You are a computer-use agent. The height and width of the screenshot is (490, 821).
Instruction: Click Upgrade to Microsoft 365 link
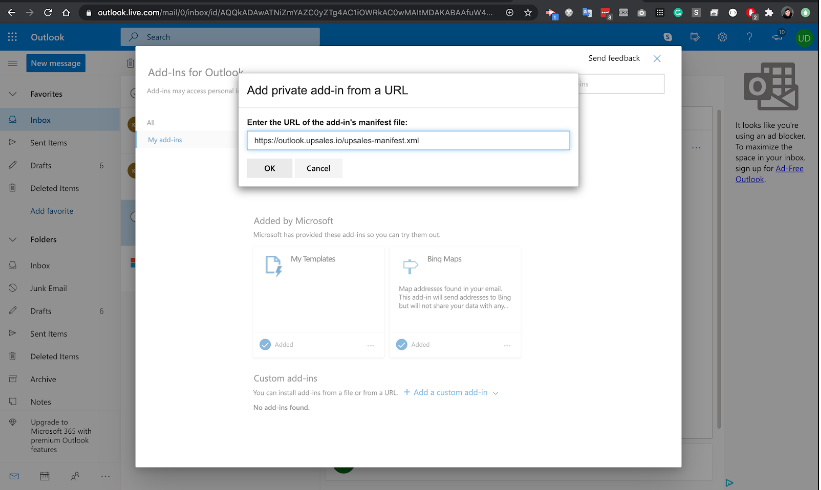pos(60,436)
